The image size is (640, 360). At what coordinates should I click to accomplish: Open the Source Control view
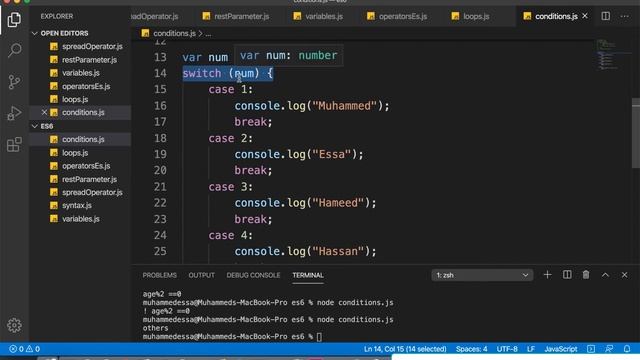click(14, 82)
